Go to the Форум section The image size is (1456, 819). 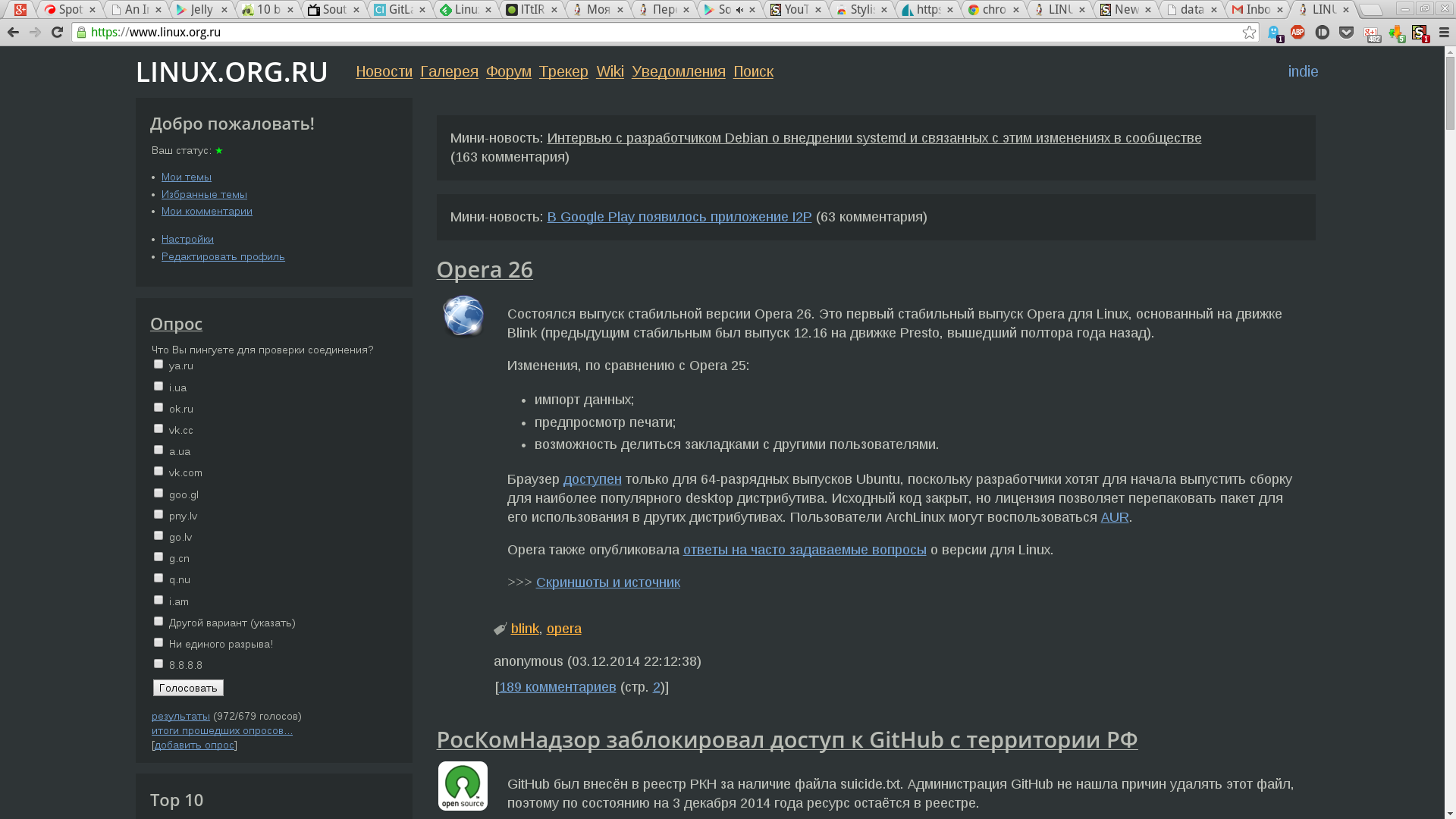click(x=509, y=71)
